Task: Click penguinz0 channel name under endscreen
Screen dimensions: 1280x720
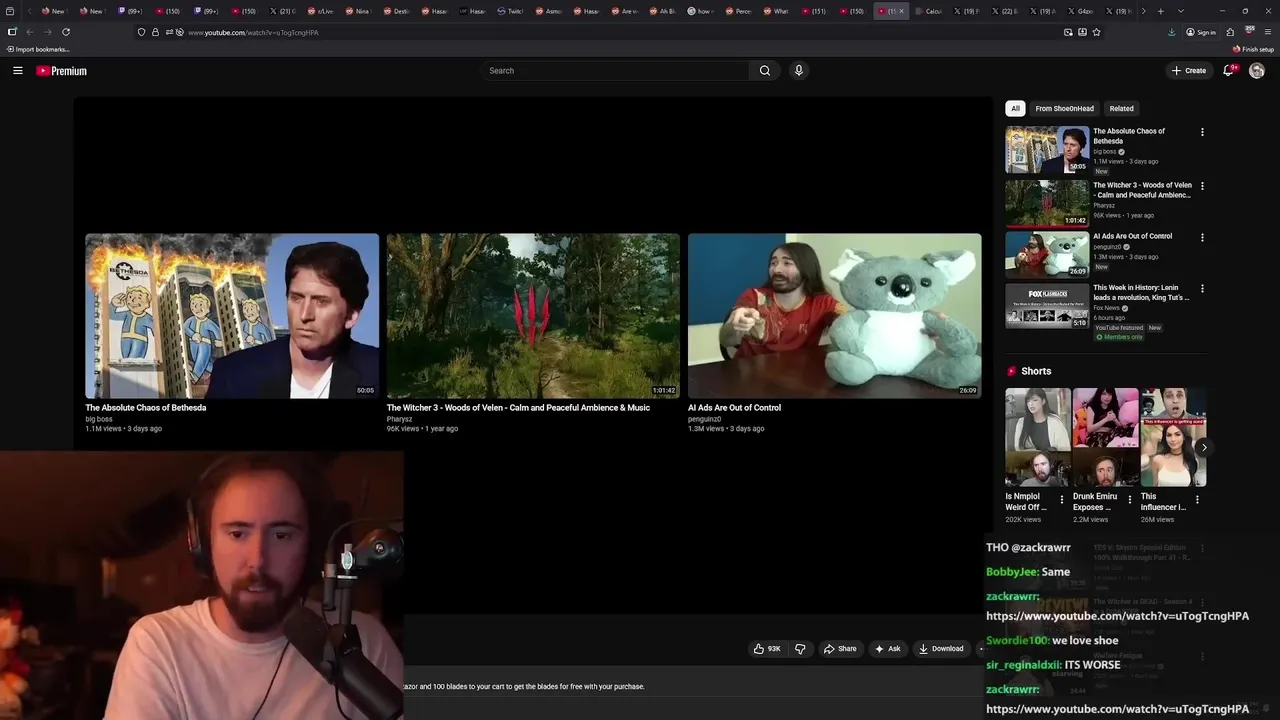Action: (704, 419)
